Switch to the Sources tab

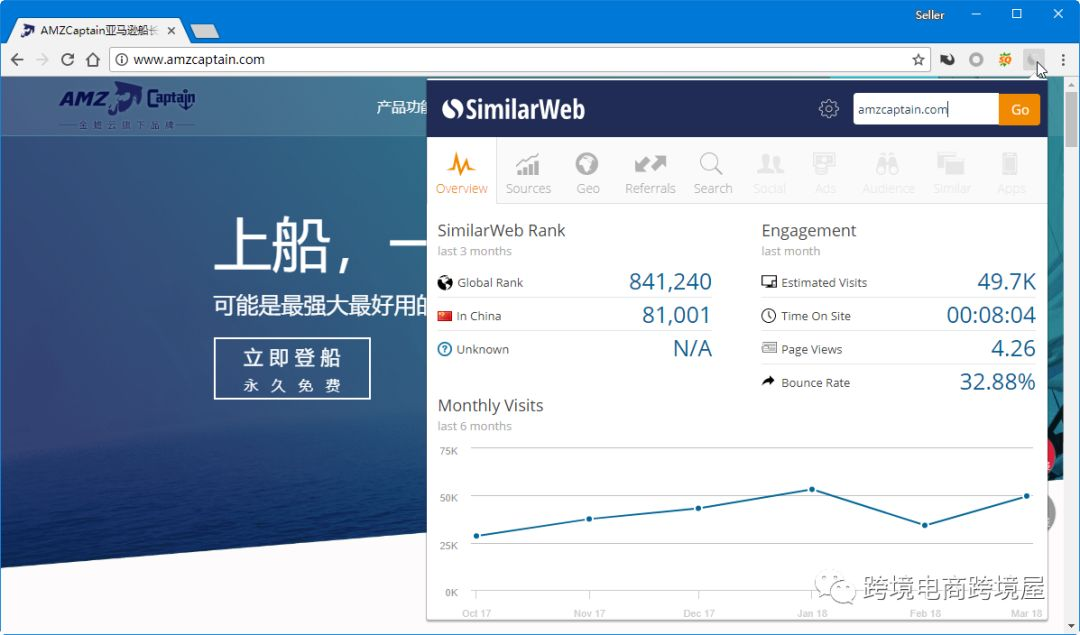pos(528,174)
